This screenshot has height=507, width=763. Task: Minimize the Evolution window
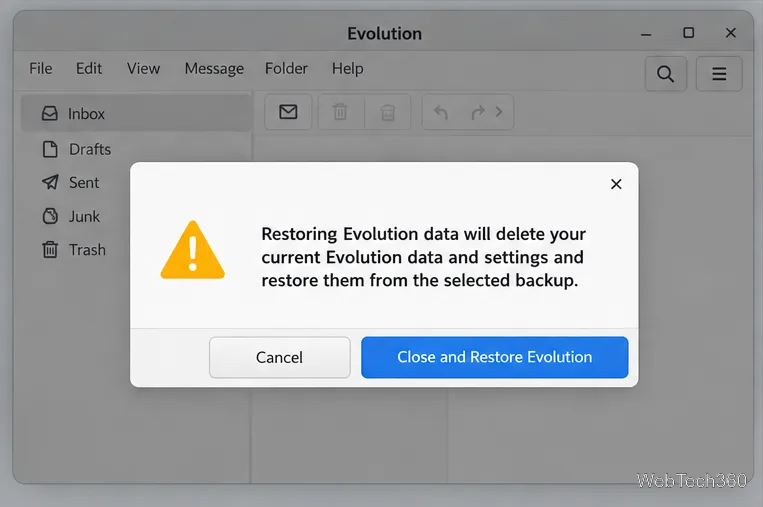[646, 34]
